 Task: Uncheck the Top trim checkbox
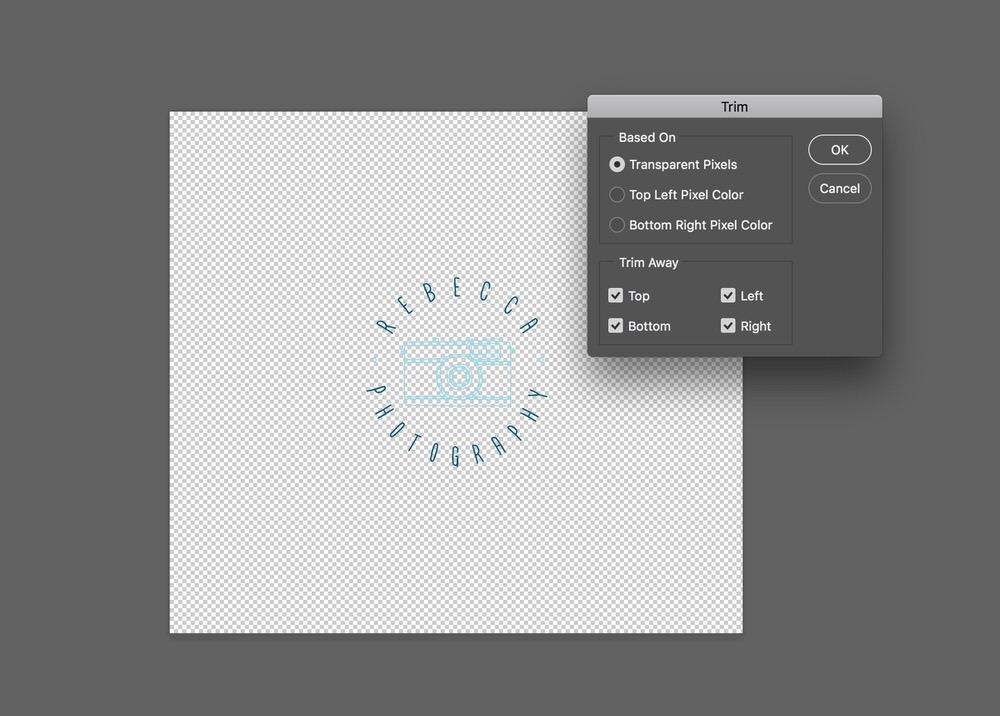(615, 295)
